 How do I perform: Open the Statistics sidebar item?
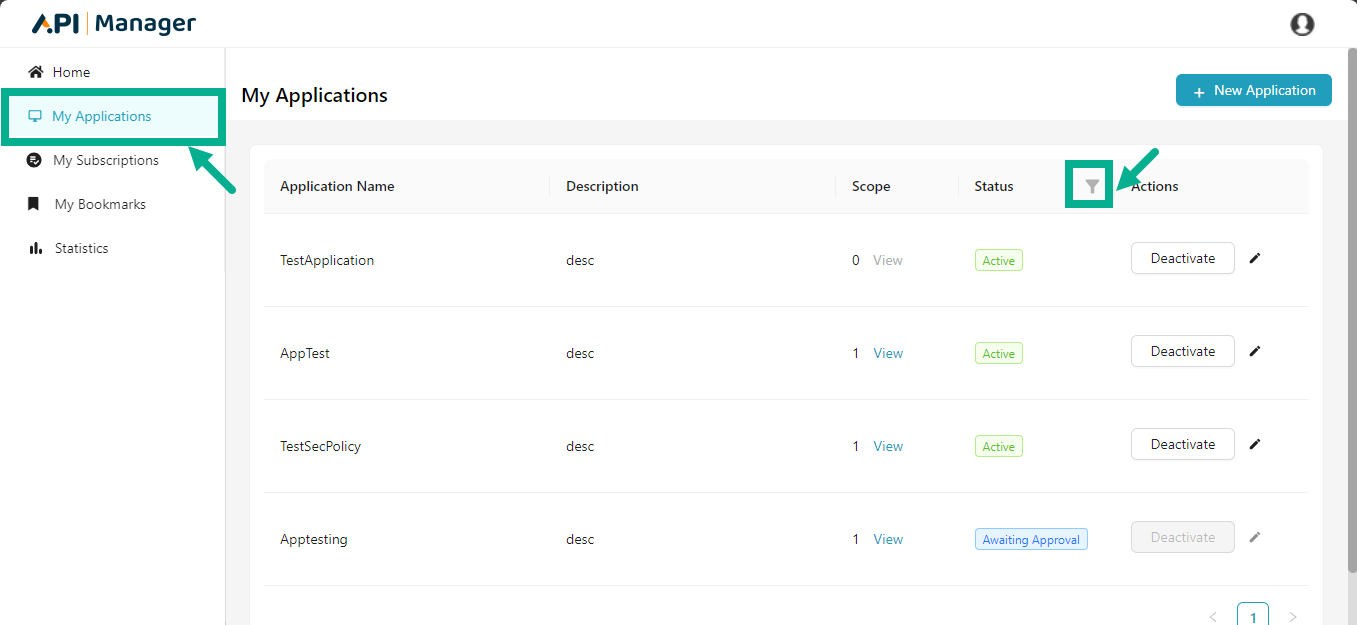(x=81, y=248)
